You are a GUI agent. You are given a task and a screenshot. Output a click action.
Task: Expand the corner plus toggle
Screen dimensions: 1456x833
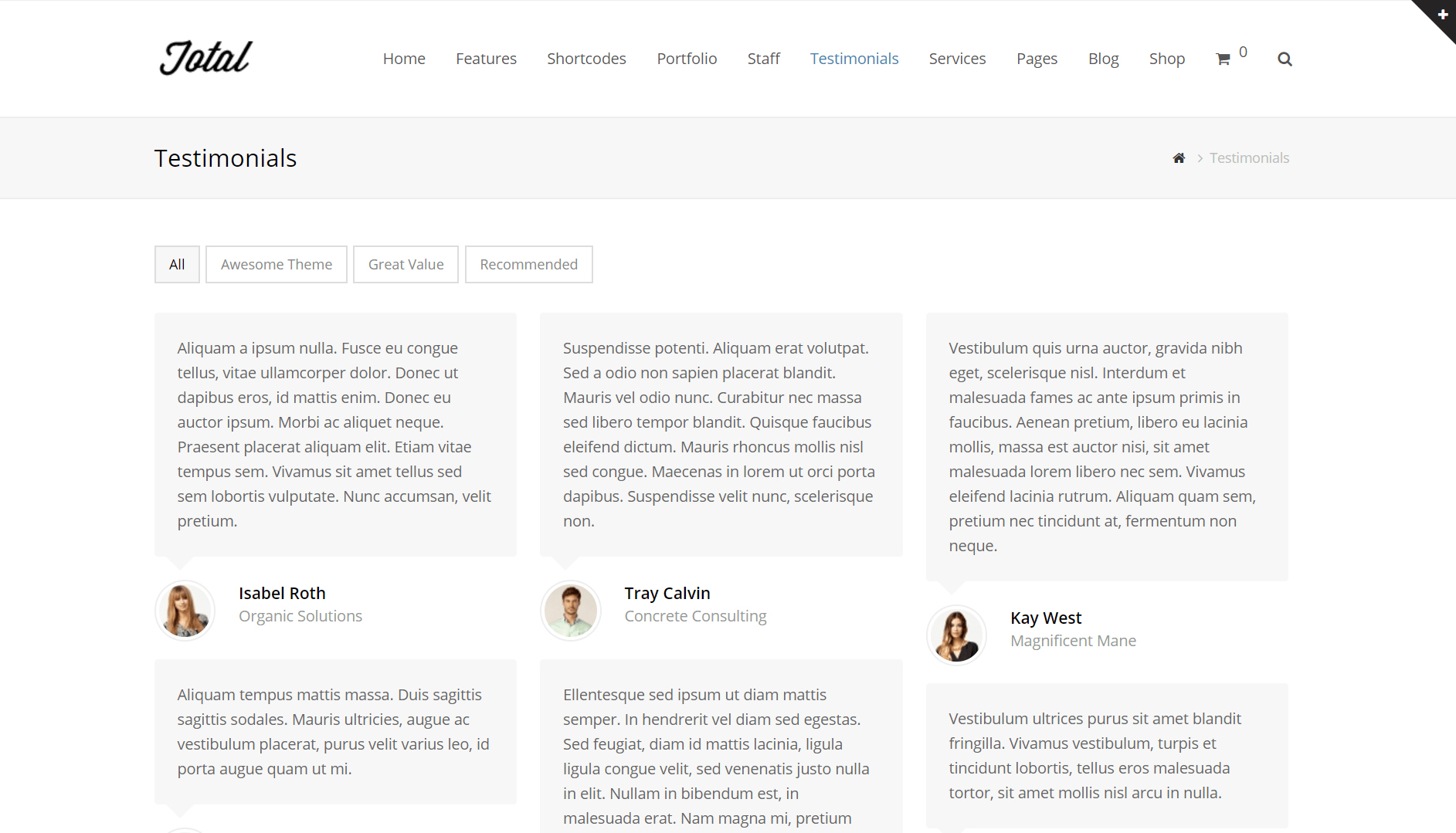1442,14
